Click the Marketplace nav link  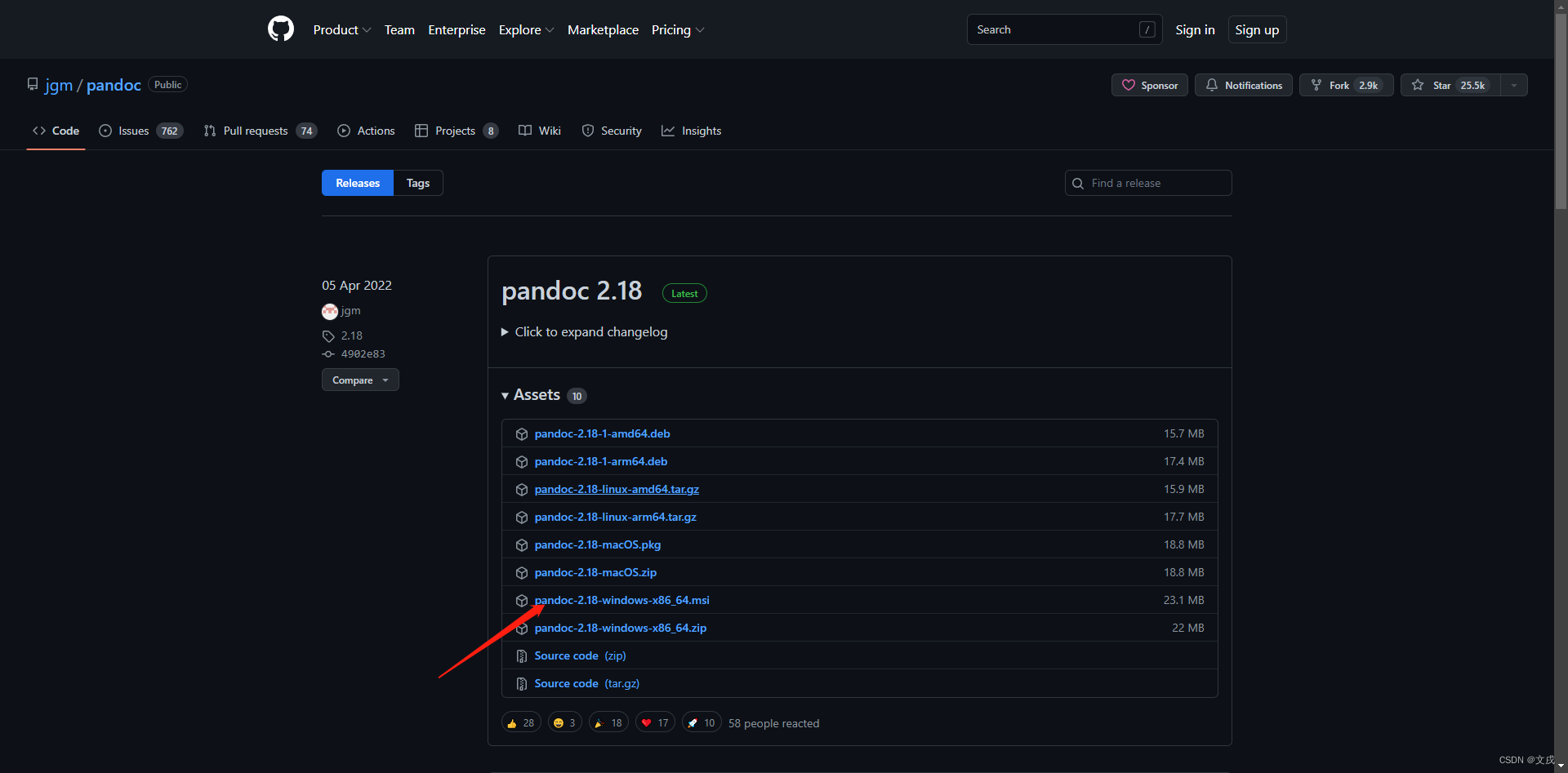coord(603,29)
